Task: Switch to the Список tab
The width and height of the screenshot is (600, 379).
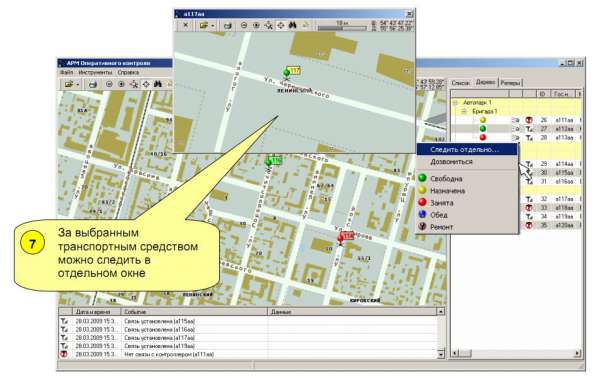Action: click(x=461, y=83)
